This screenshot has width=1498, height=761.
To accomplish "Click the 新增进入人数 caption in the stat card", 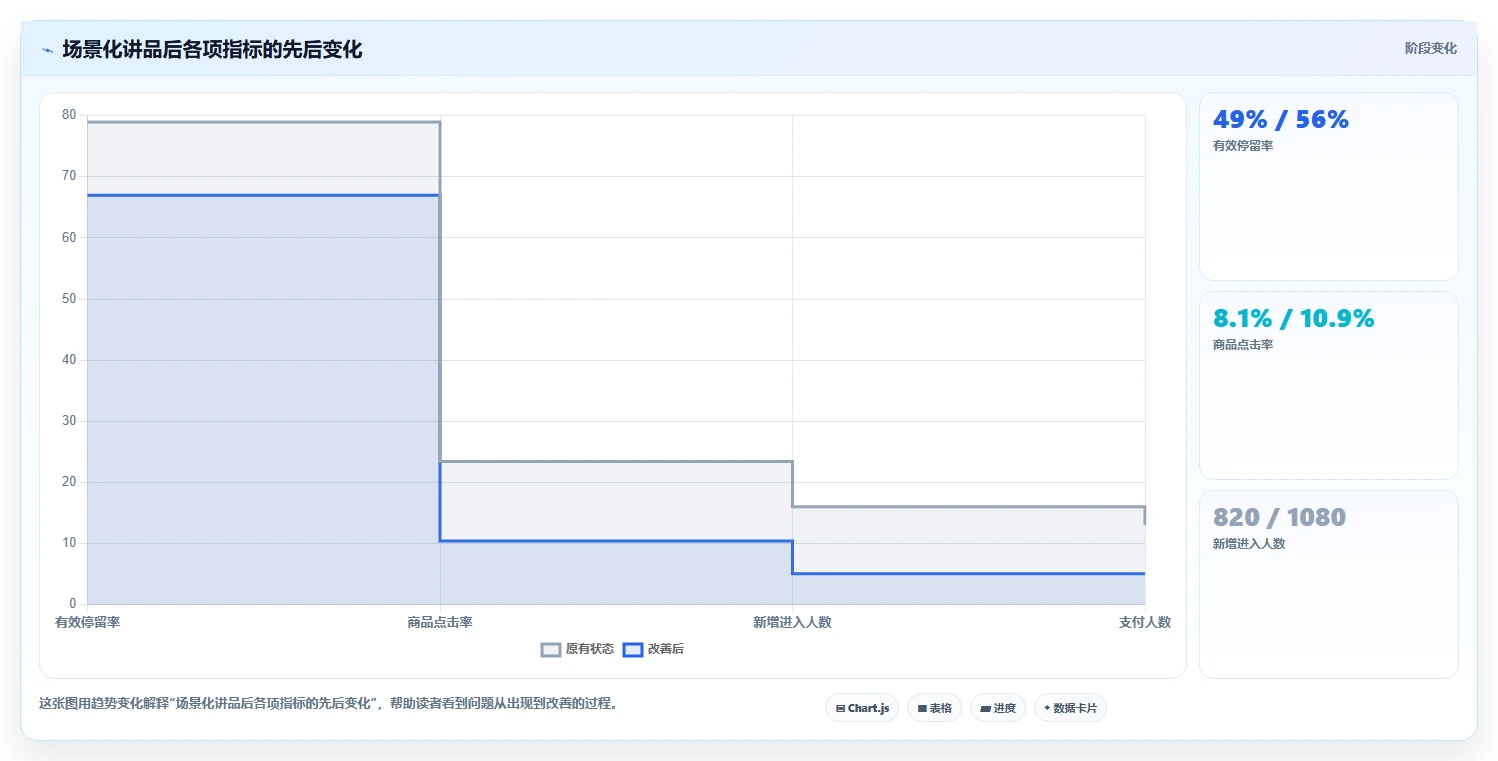I will tap(1249, 544).
